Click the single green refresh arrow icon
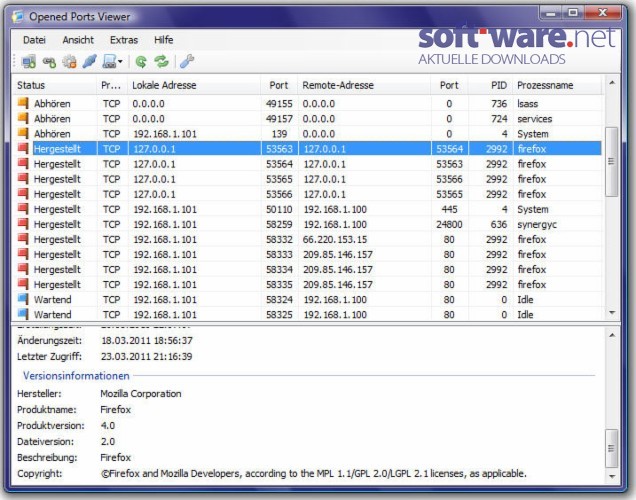The width and height of the screenshot is (636, 500). 141,62
